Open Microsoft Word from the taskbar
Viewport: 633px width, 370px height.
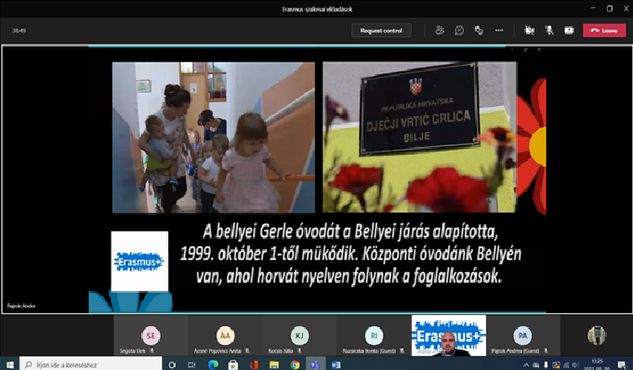click(x=336, y=365)
